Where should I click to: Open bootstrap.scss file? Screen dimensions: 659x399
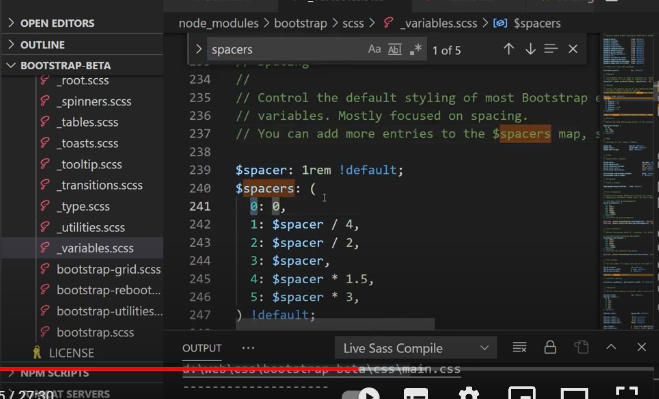point(95,333)
